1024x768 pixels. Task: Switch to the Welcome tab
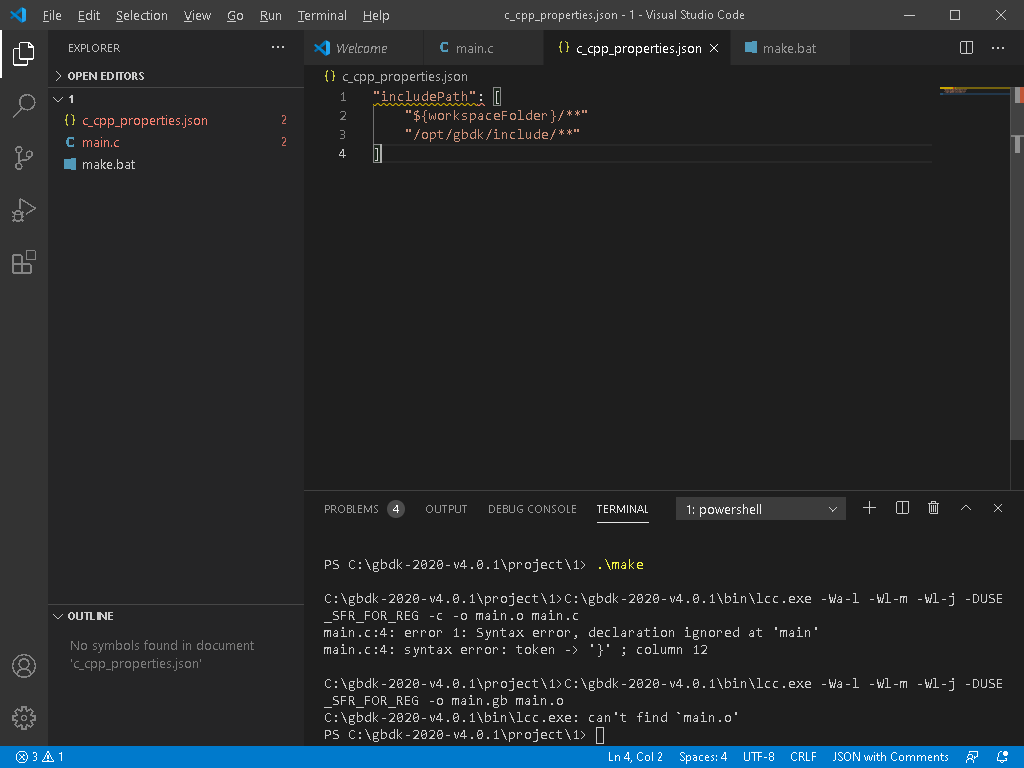(362, 48)
